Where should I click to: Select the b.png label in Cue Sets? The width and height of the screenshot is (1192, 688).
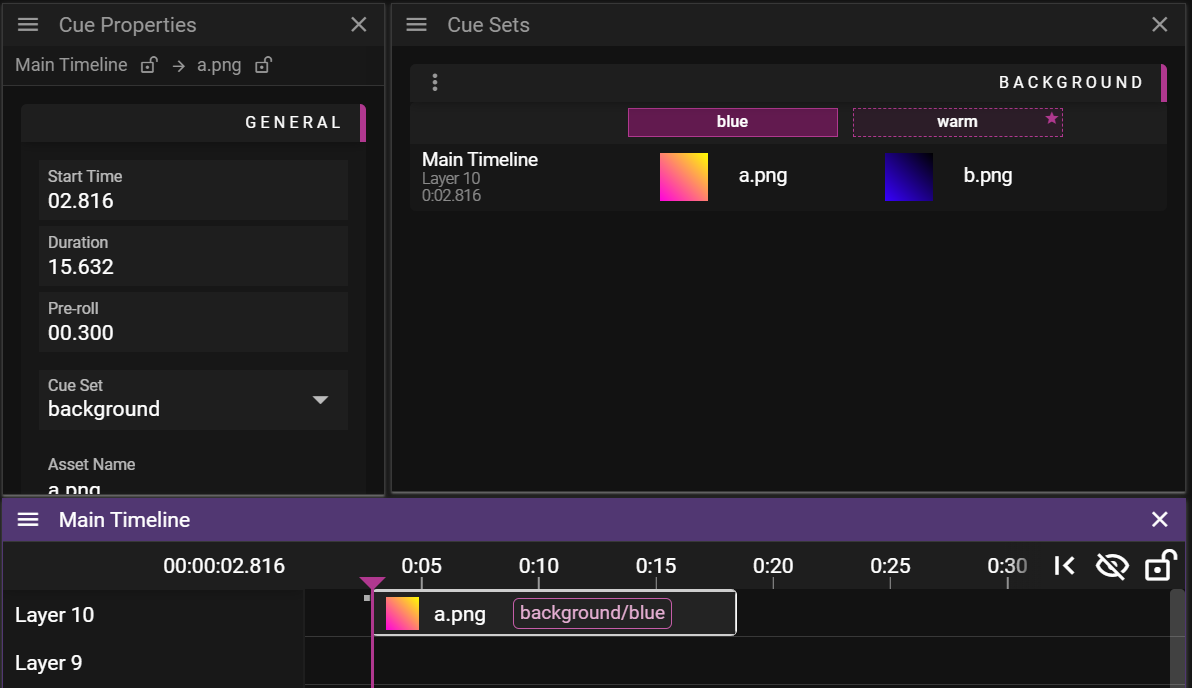coord(988,176)
